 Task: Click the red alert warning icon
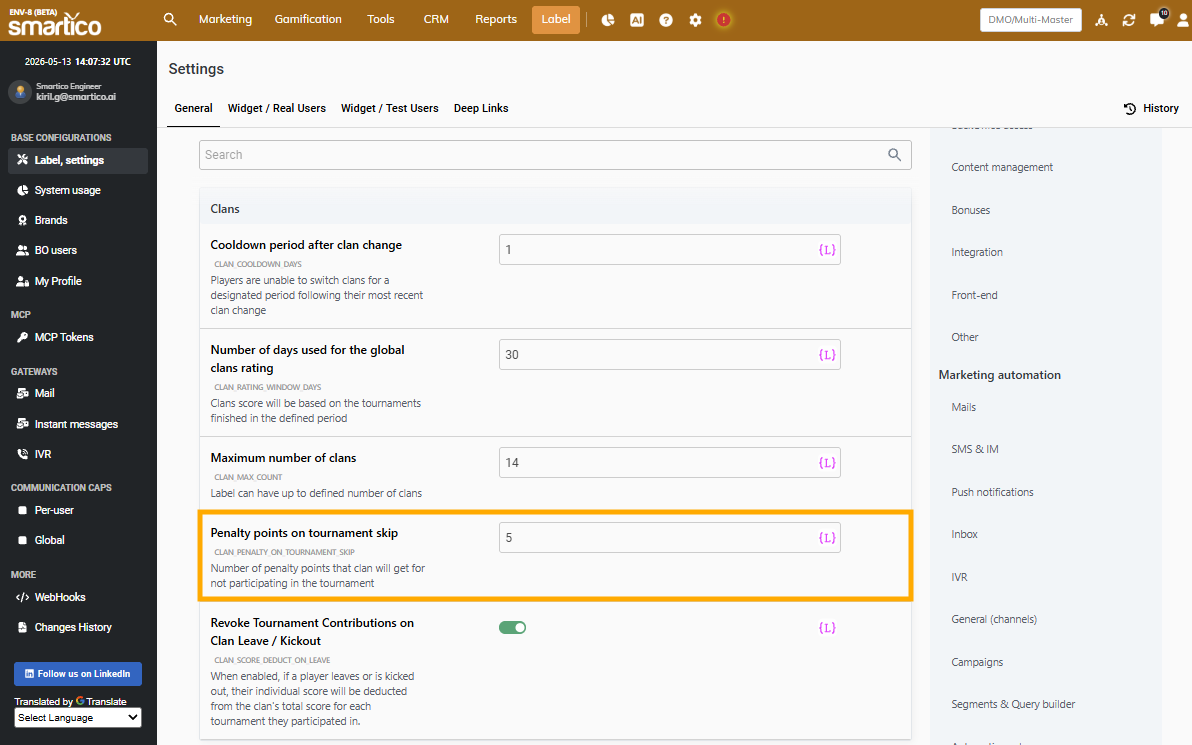(x=724, y=20)
